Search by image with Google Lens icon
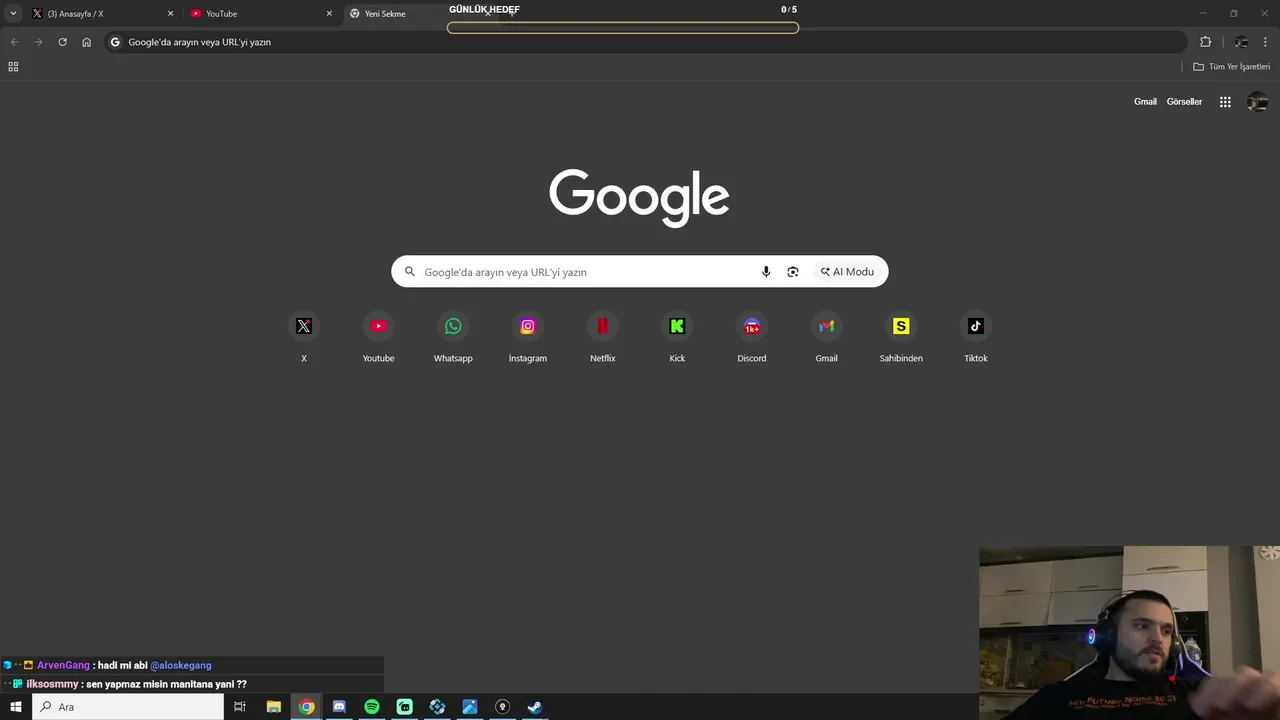Image resolution: width=1280 pixels, height=720 pixels. 793,272
